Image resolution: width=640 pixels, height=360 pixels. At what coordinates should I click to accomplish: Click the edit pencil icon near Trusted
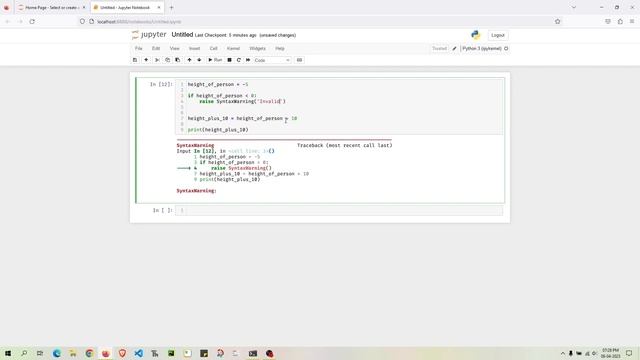(454, 49)
